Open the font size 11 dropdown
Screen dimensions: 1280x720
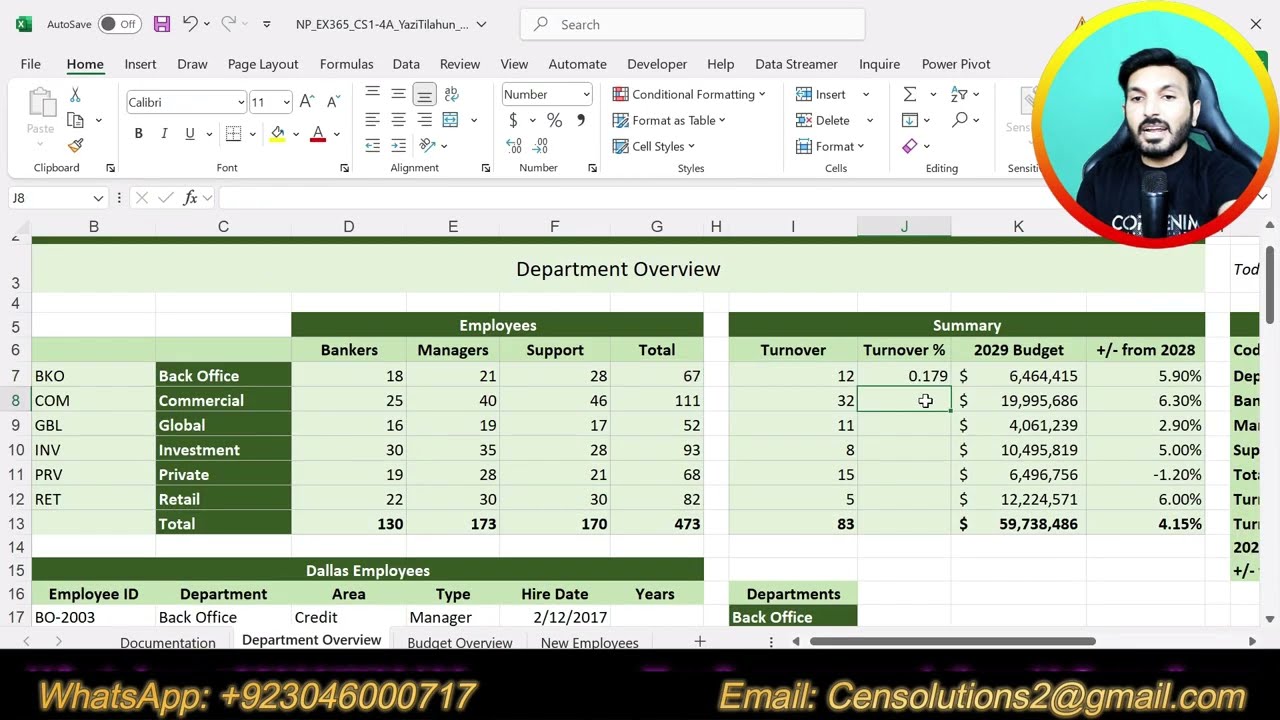(x=286, y=102)
